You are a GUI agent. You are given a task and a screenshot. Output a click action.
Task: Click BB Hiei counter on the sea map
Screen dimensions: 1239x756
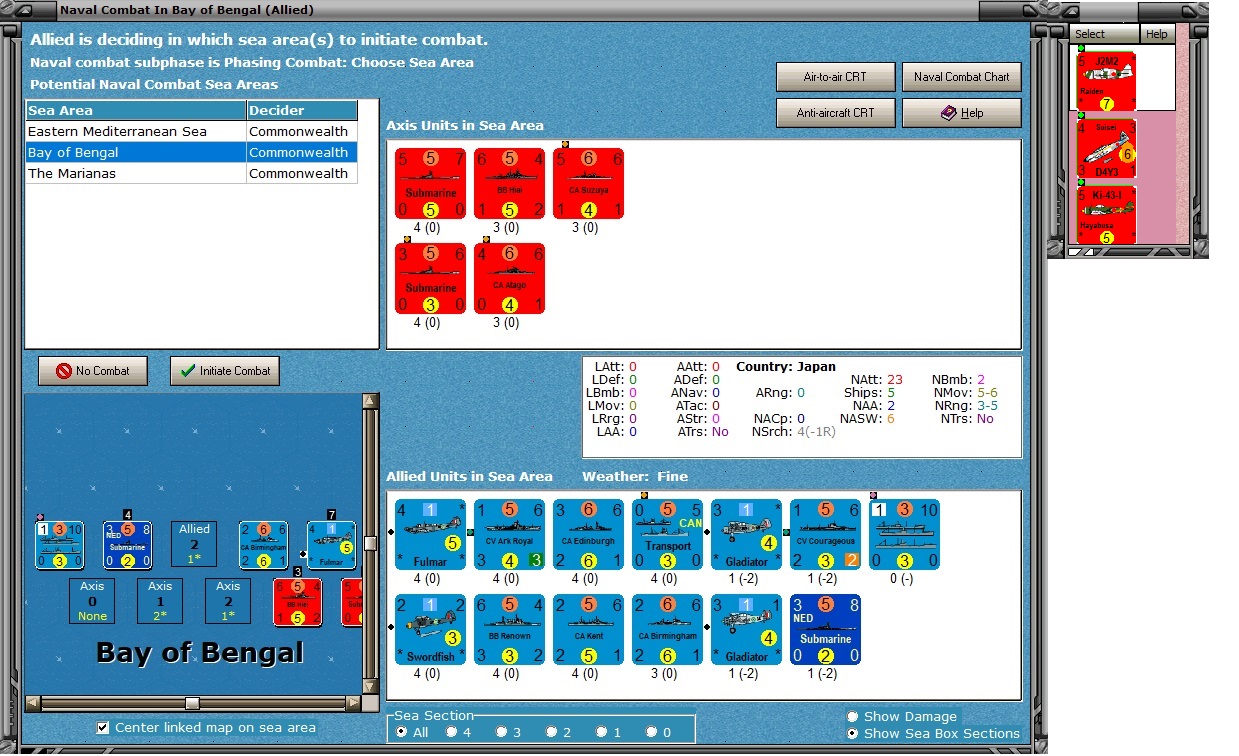pos(297,602)
